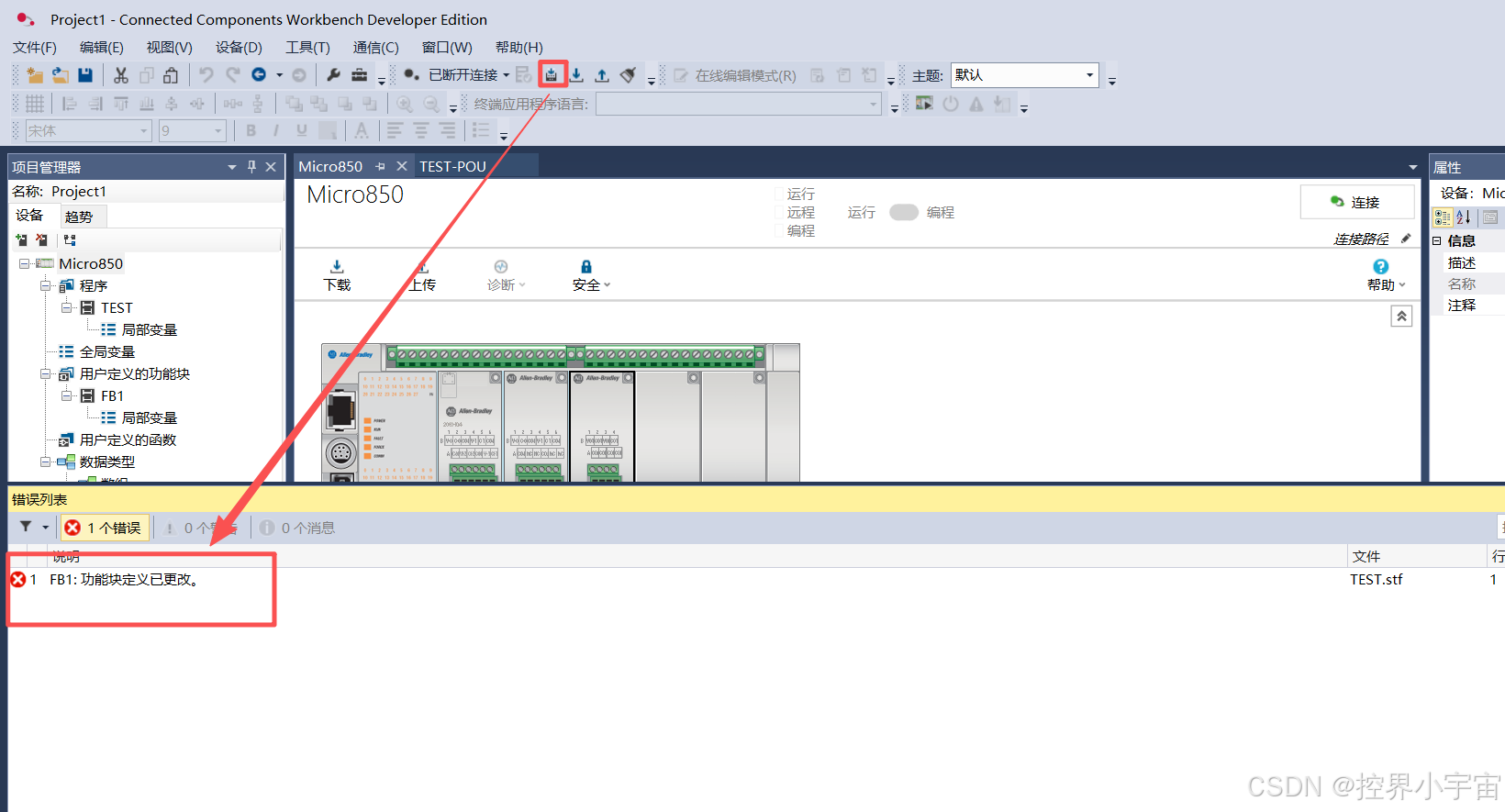This screenshot has width=1505, height=812.
Task: Open the 已断开连接 connection dropdown
Action: [x=506, y=75]
